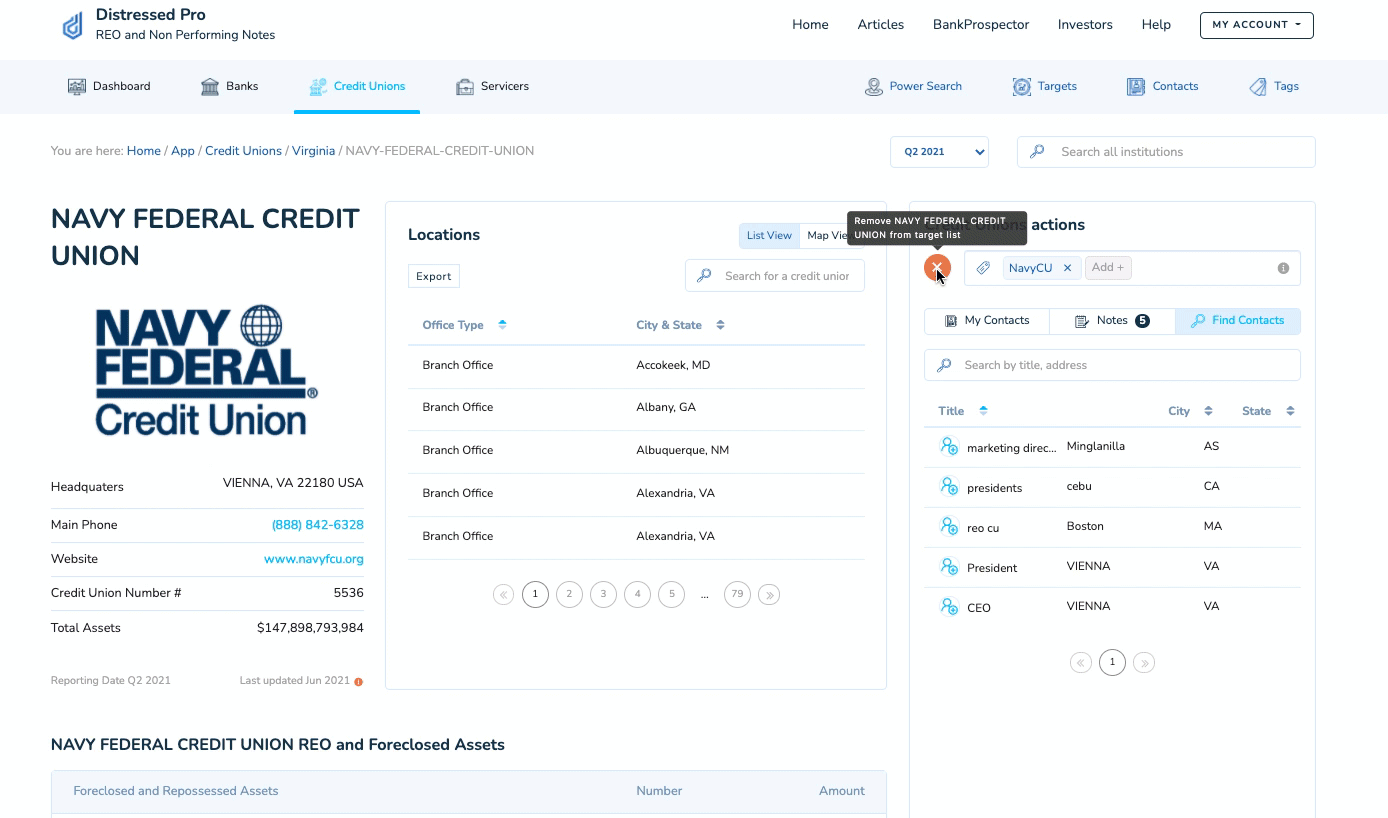The height and width of the screenshot is (818, 1388).
Task: Click the Navy Federal Credit Union logo
Action: (x=207, y=370)
